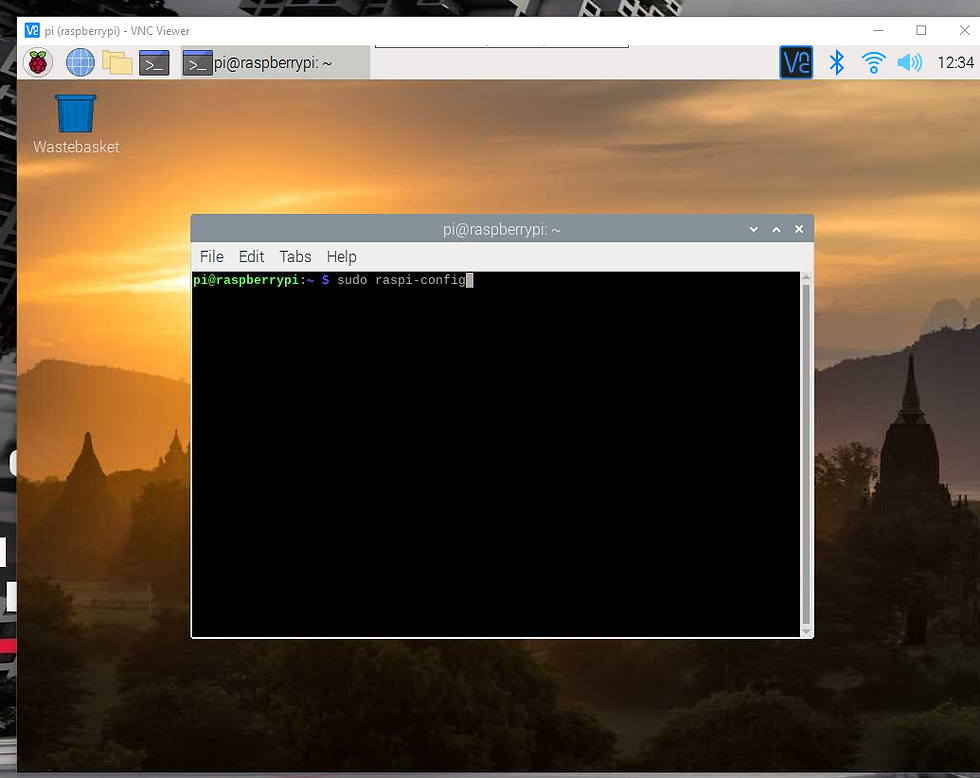Open the terminal Edit menu
980x778 pixels.
pyautogui.click(x=251, y=257)
